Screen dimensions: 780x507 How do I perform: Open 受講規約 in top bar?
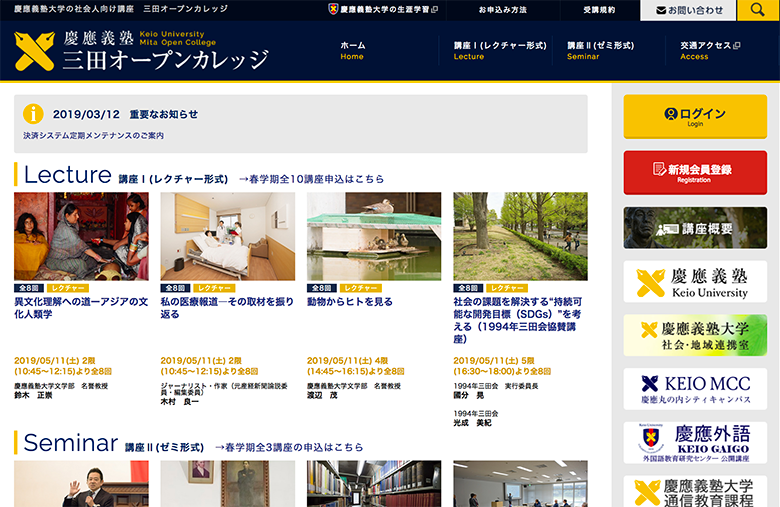pos(599,10)
